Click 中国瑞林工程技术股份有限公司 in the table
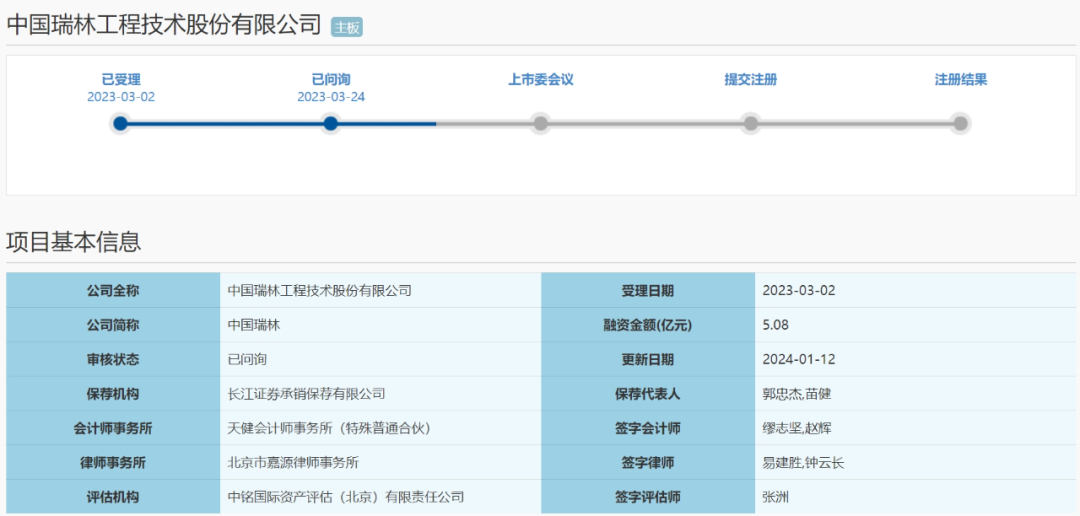This screenshot has width=1080, height=516. [x=320, y=291]
